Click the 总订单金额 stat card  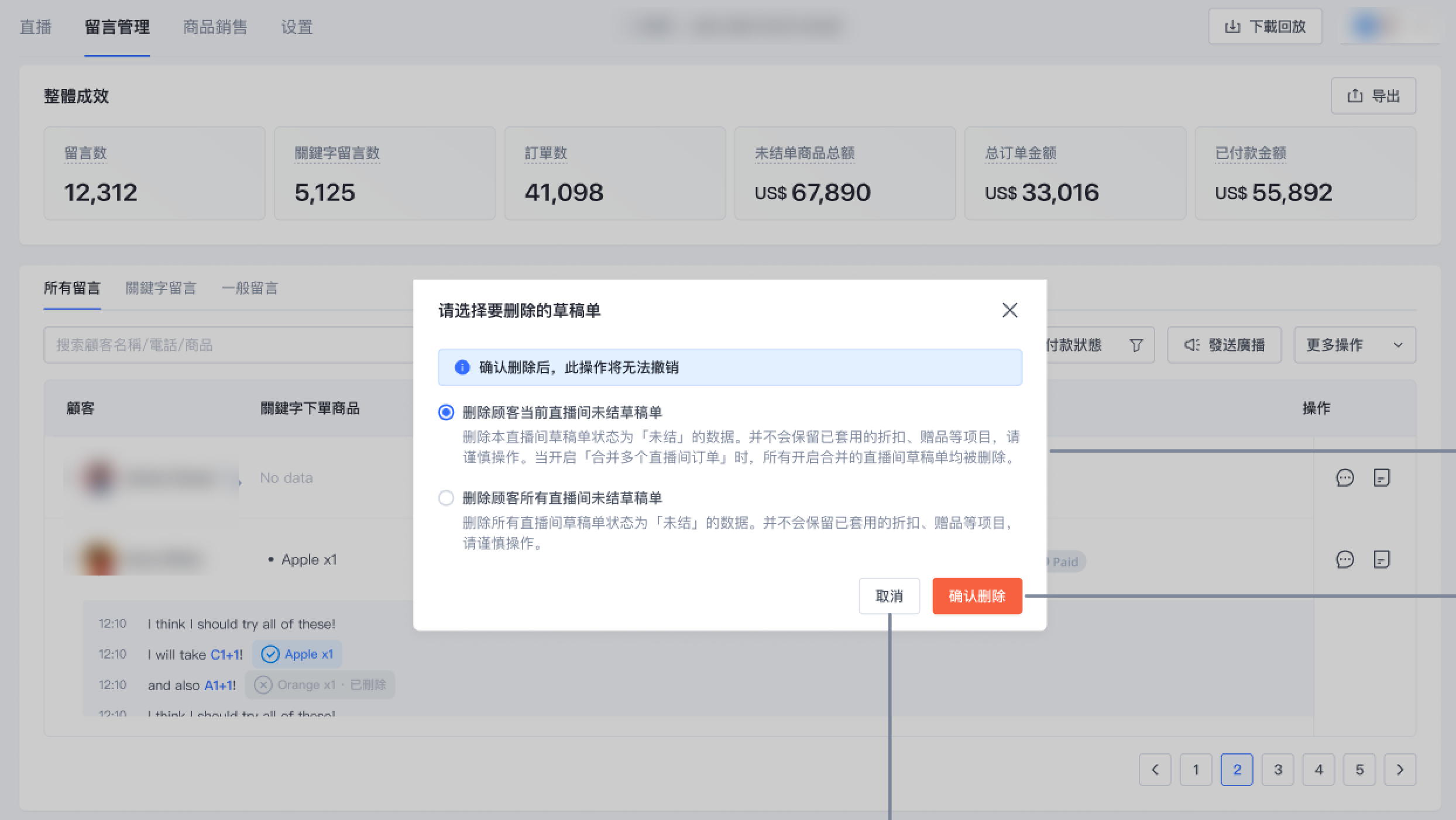click(x=1075, y=173)
